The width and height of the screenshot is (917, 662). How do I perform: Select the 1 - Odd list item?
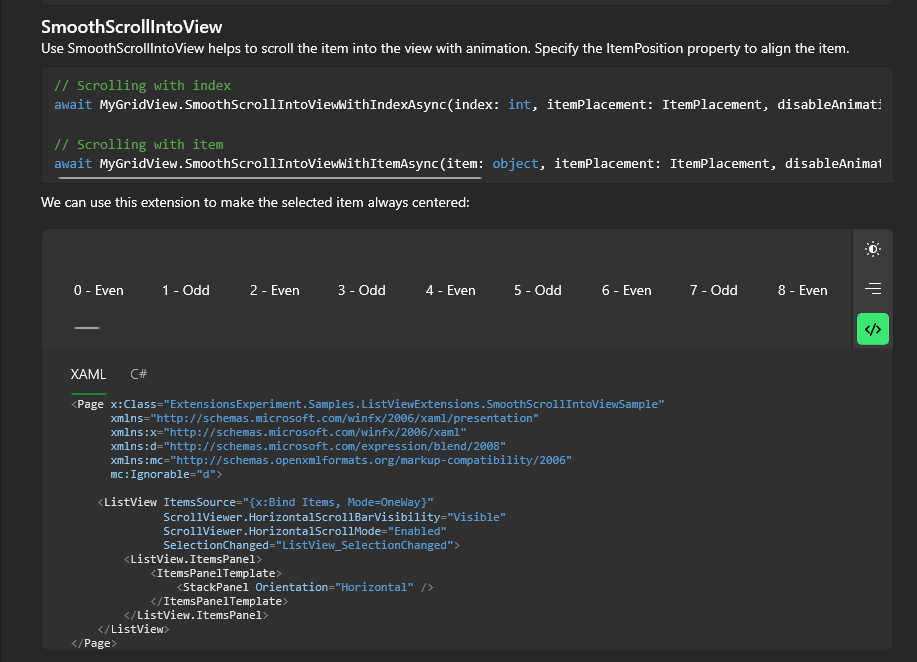click(x=185, y=290)
